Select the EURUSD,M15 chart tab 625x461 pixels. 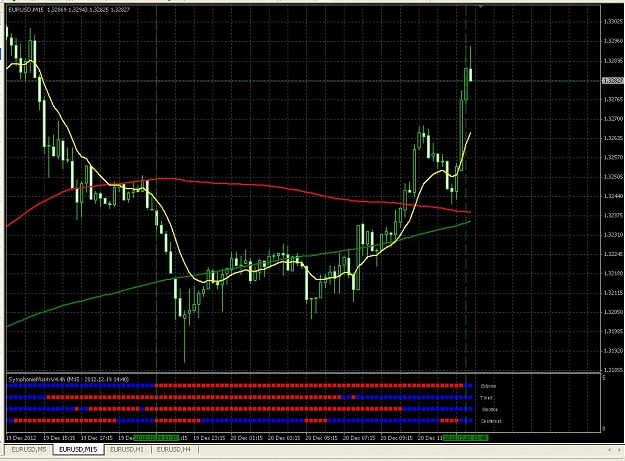tap(78, 449)
